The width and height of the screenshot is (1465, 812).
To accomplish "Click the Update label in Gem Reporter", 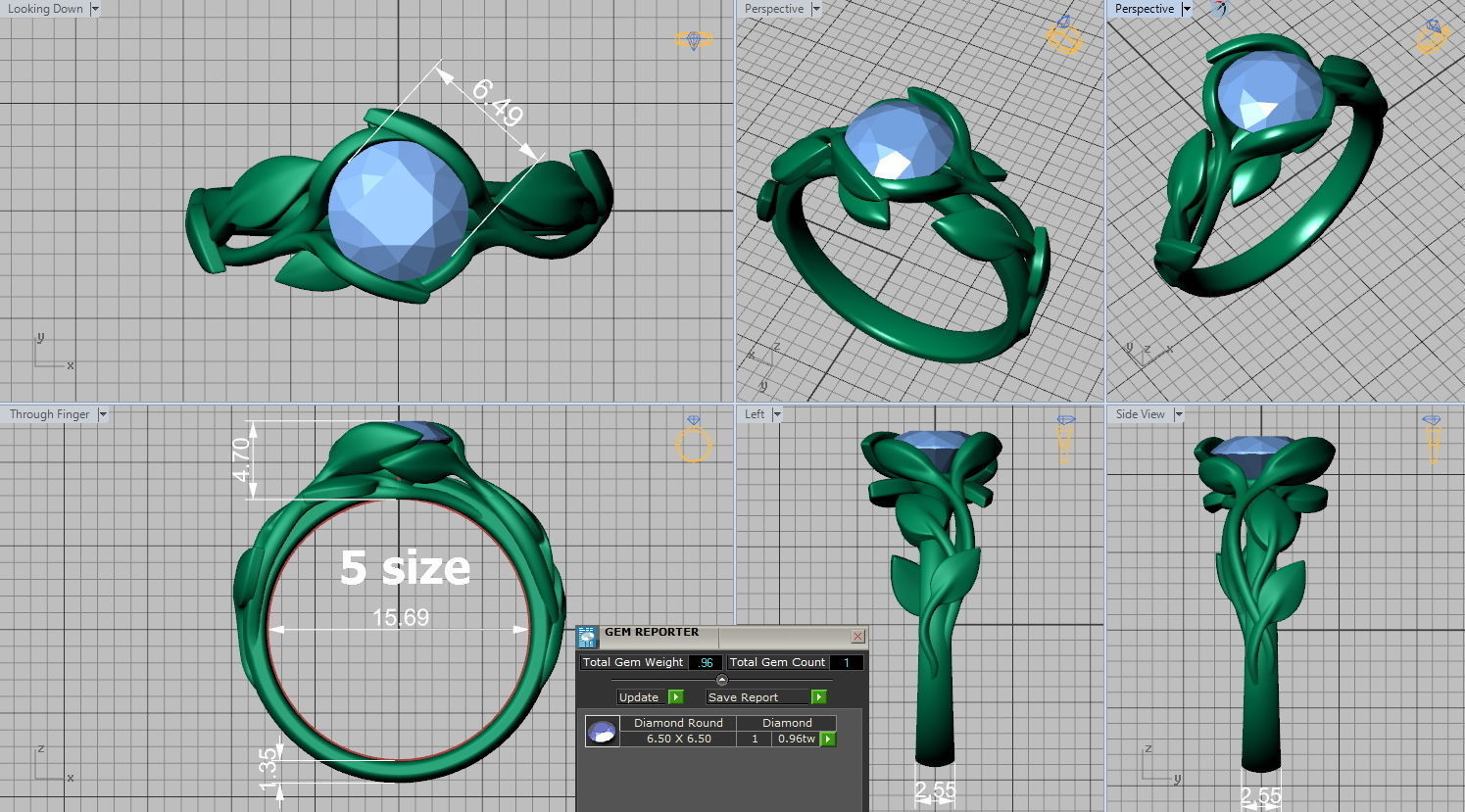I will [639, 697].
